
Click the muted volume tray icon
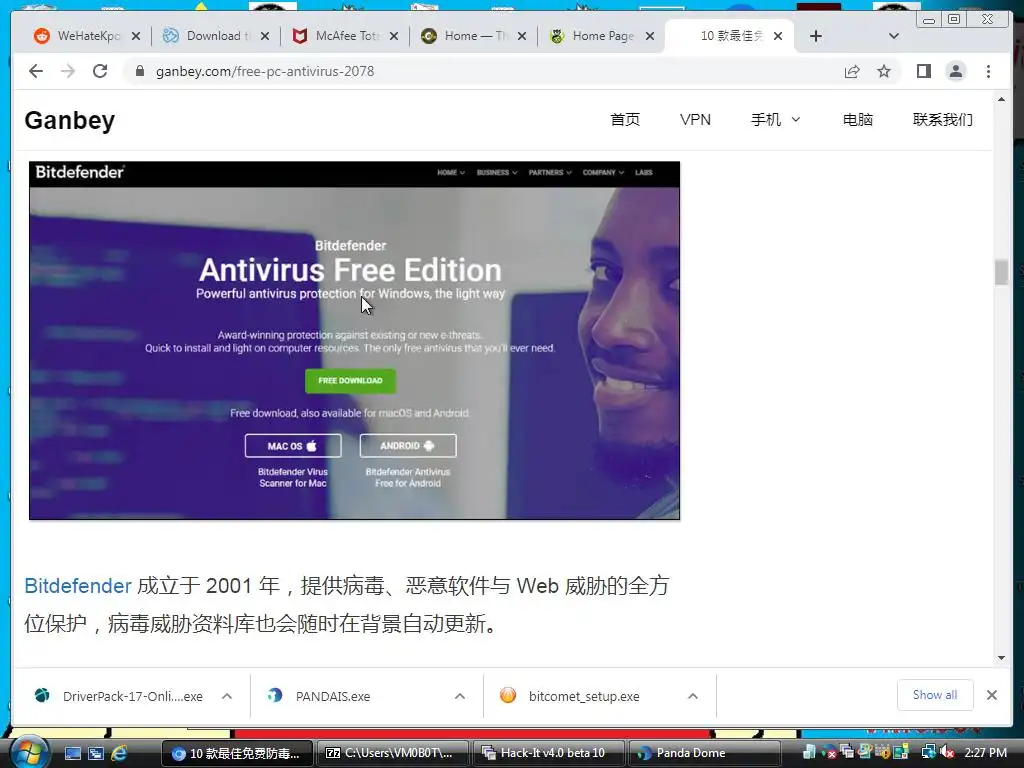947,753
